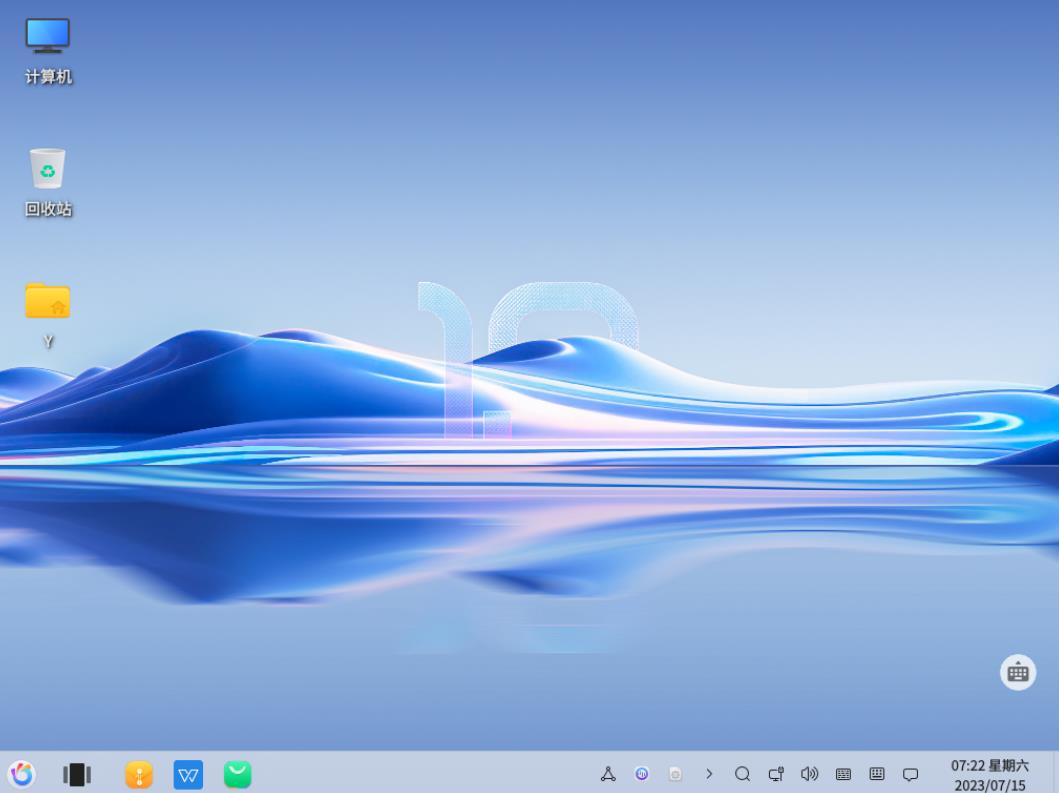This screenshot has width=1059, height=793.
Task: Open the clock showing 07:22 星期六
Action: click(989, 766)
